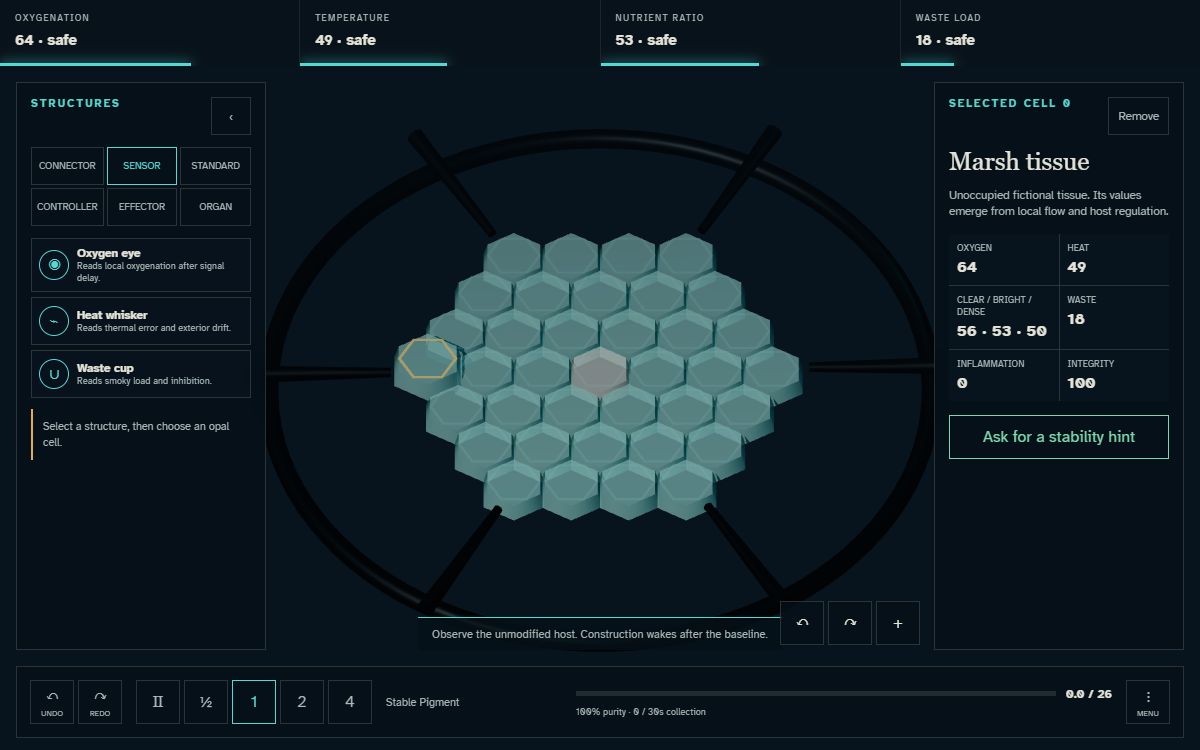Screen dimensions: 1200x750
Task: Open the Menu kebab button
Action: pyautogui.click(x=1148, y=702)
